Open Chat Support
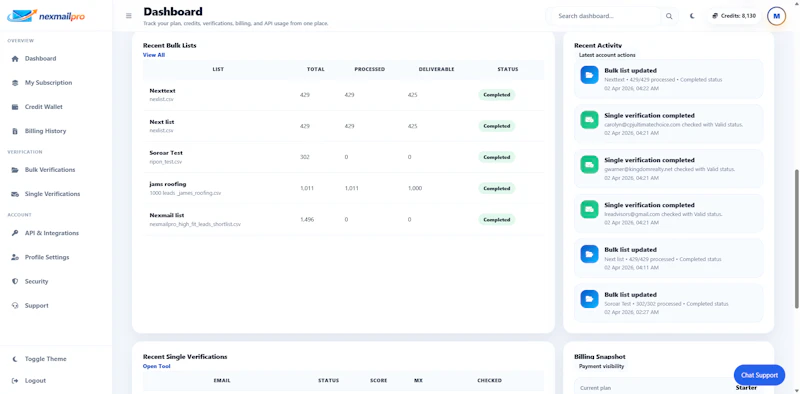The width and height of the screenshot is (800, 394). (x=759, y=375)
